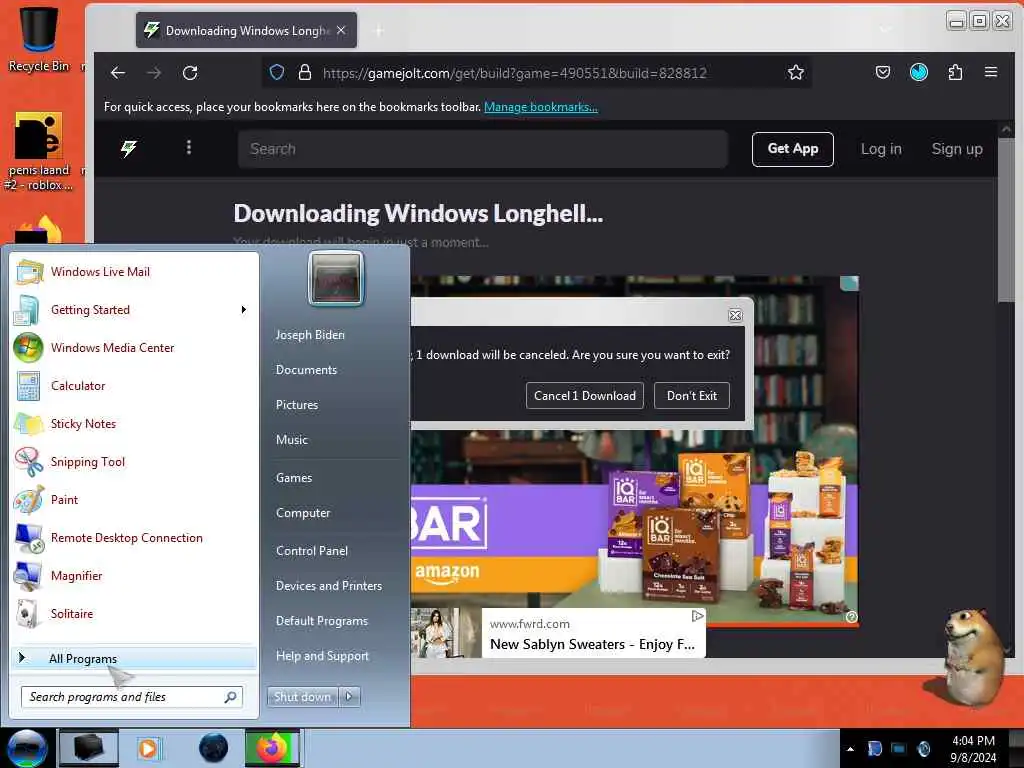
Task: Open Recycle Bin on desktop
Action: point(39,39)
